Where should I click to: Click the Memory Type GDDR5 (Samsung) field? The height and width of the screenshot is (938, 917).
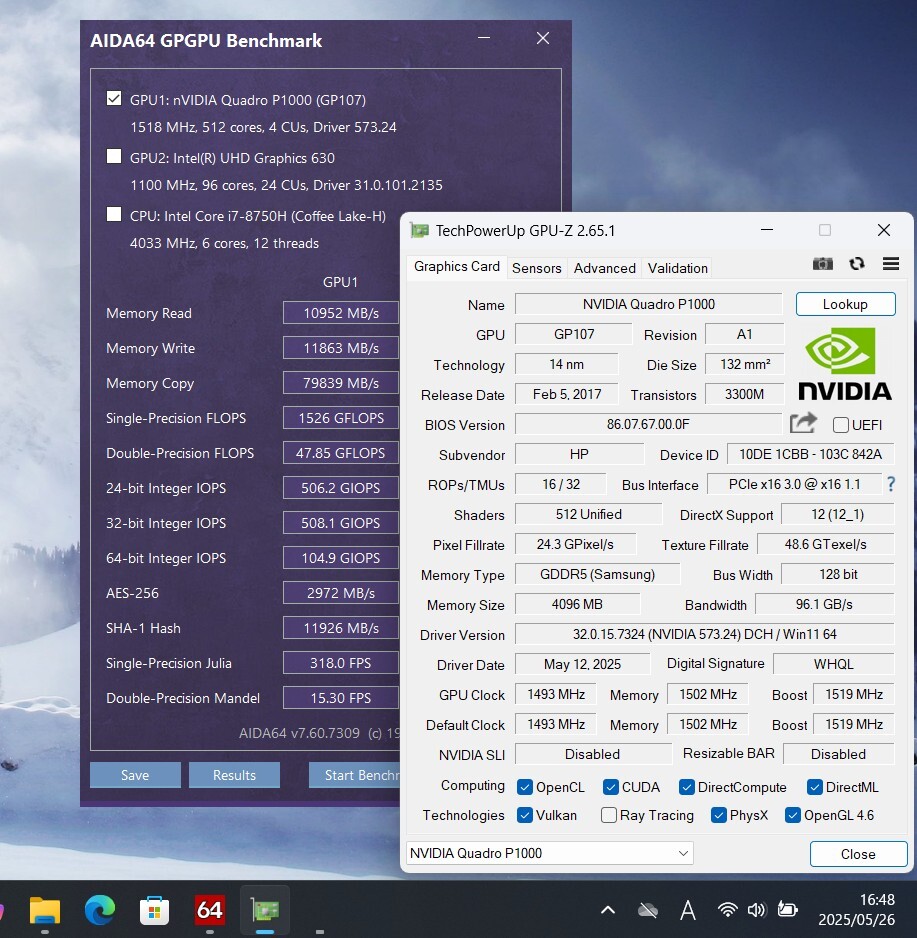[597, 574]
